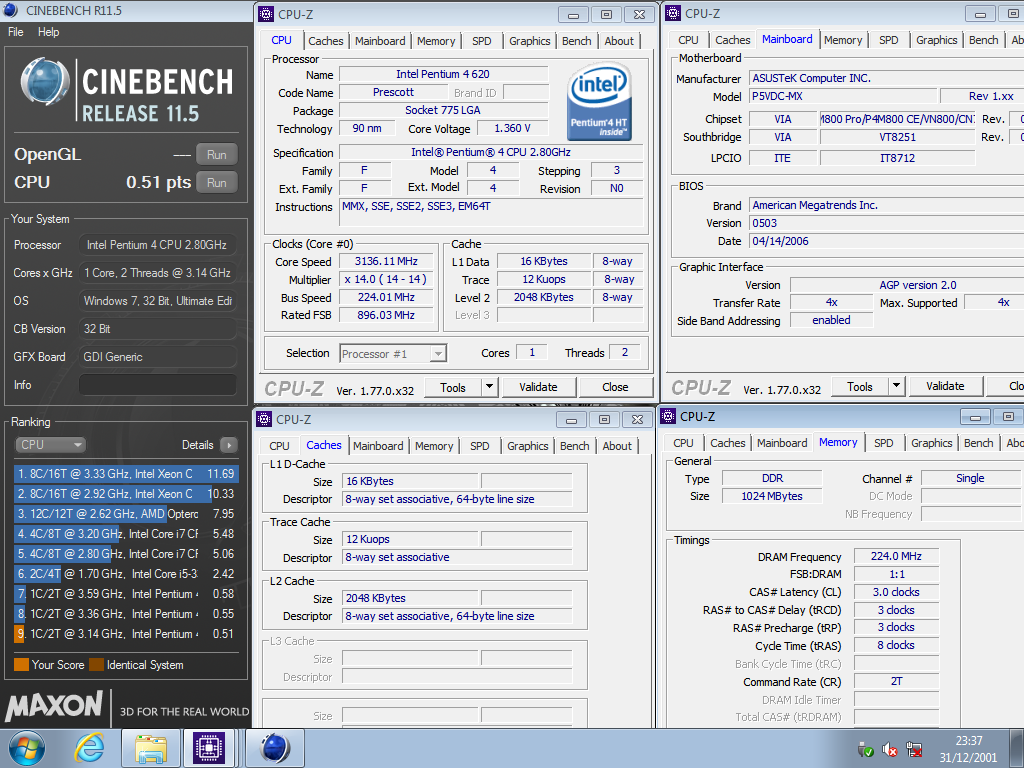The height and width of the screenshot is (768, 1024).
Task: Click Close in the CPU window
Action: coord(615,387)
